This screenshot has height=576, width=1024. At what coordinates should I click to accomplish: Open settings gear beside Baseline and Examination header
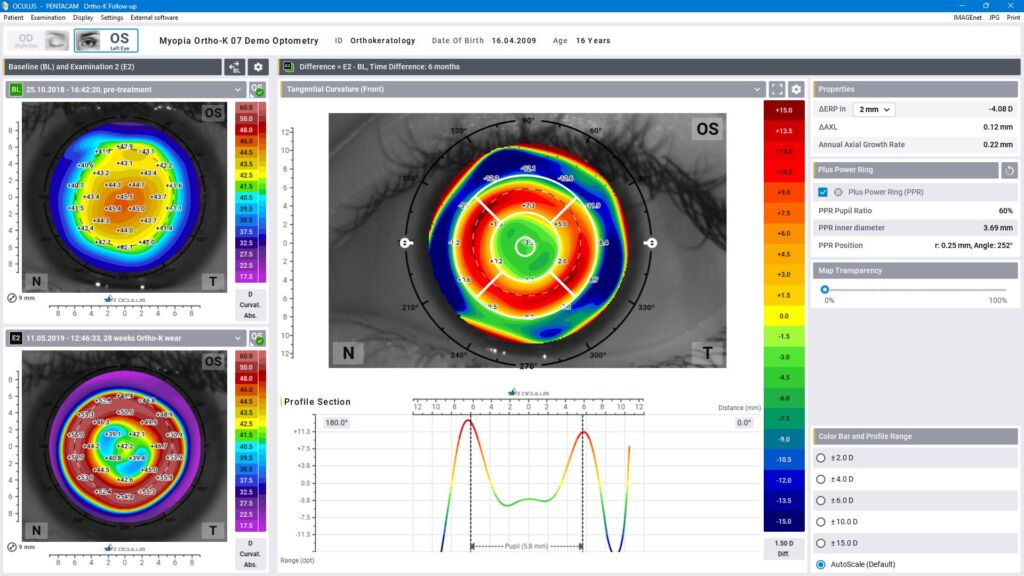pyautogui.click(x=258, y=67)
